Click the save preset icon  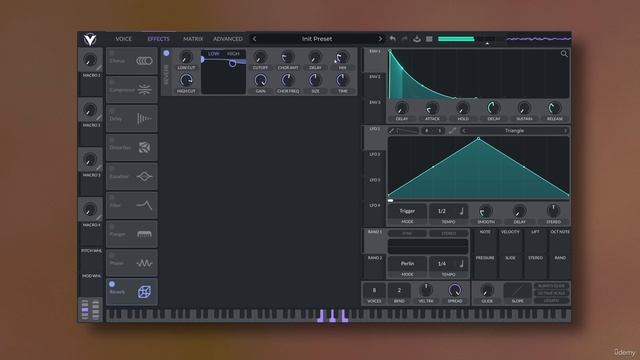click(417, 39)
